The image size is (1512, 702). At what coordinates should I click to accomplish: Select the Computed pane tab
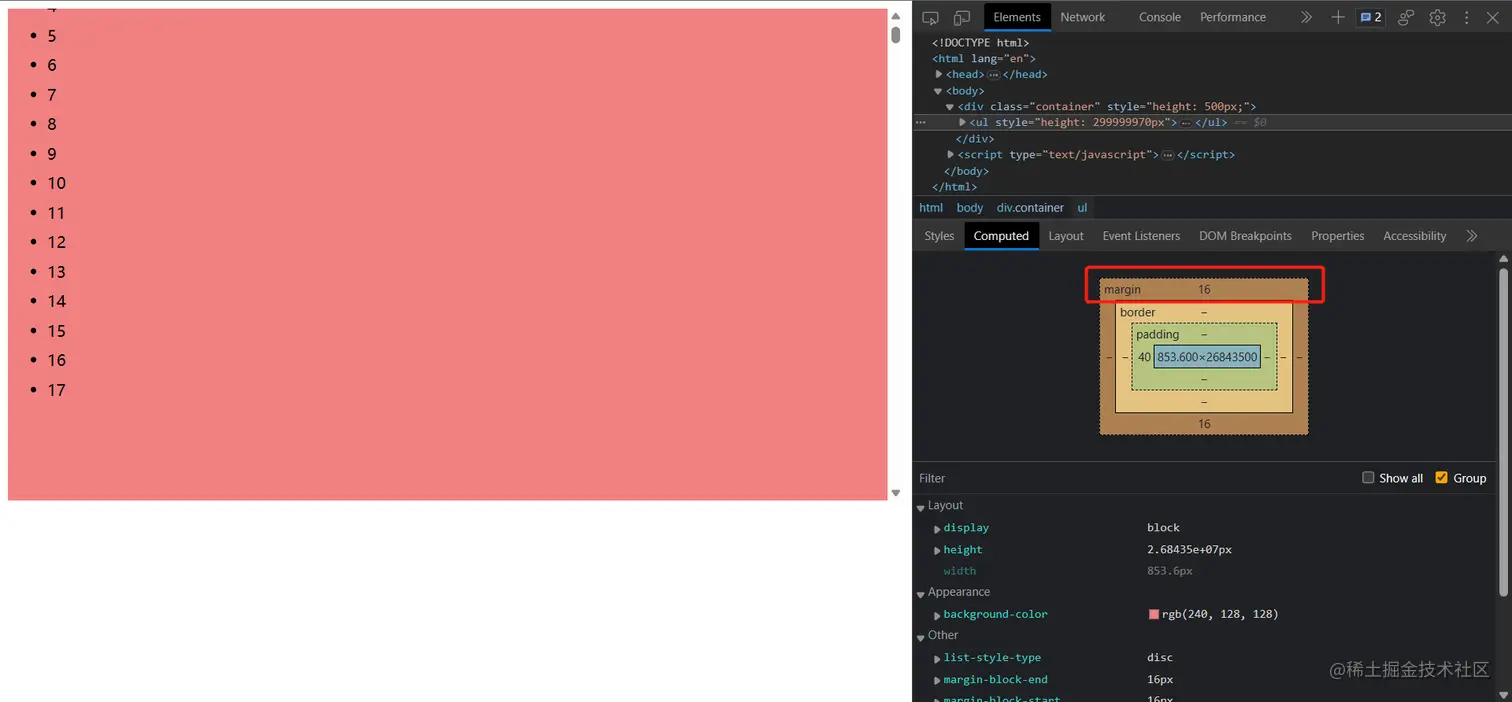click(1001, 236)
